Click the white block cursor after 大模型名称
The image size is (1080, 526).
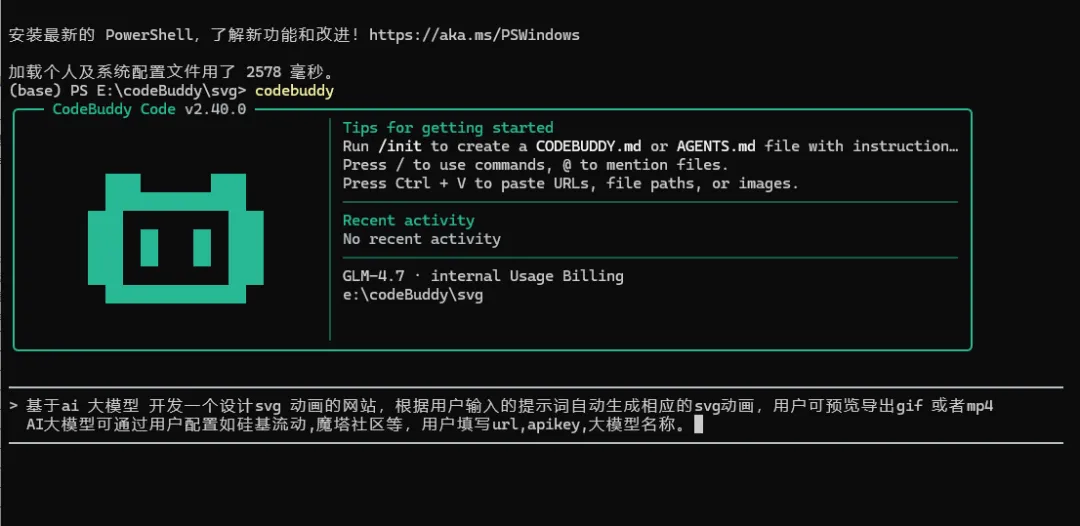698,424
